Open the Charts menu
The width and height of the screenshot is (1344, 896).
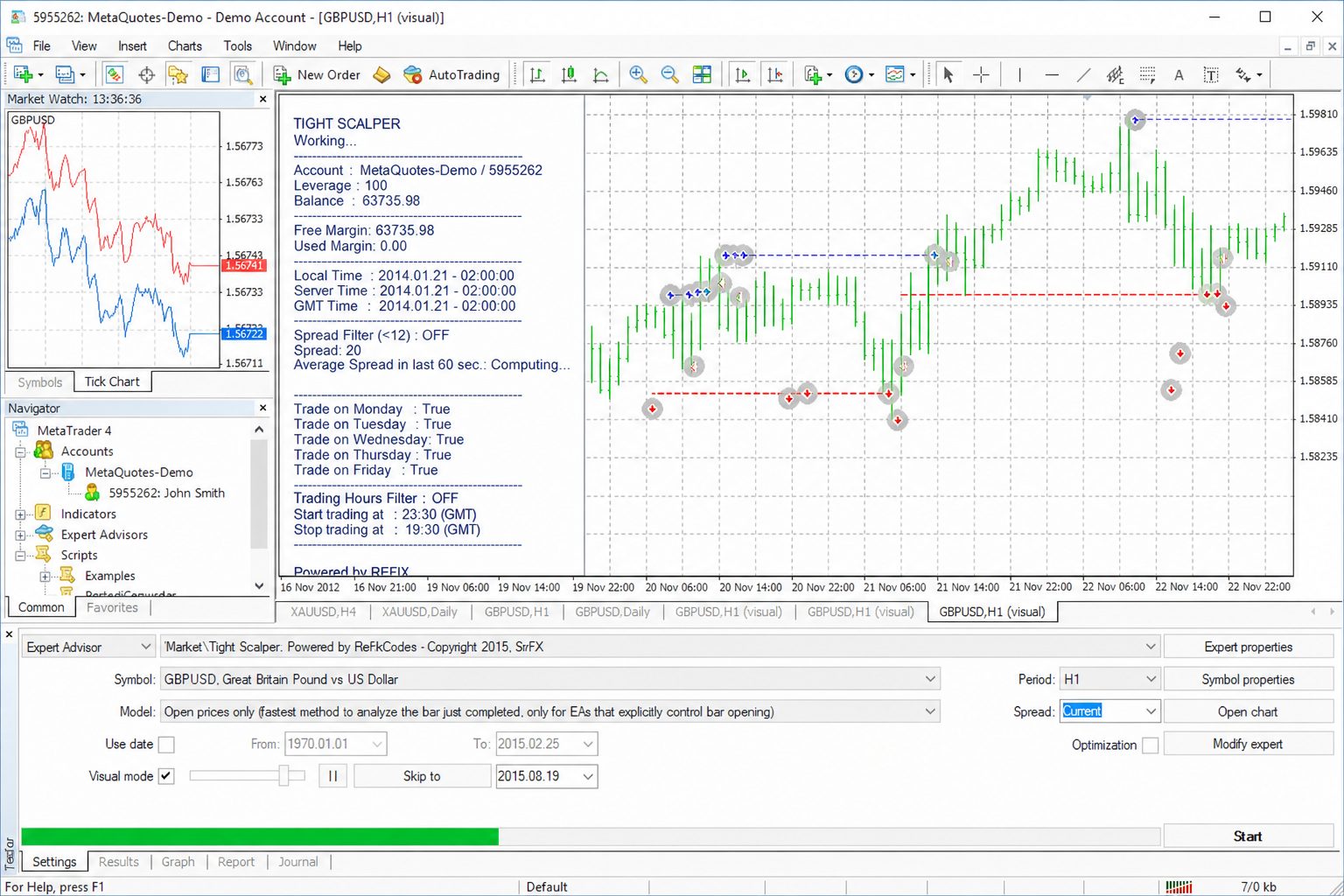[x=185, y=45]
